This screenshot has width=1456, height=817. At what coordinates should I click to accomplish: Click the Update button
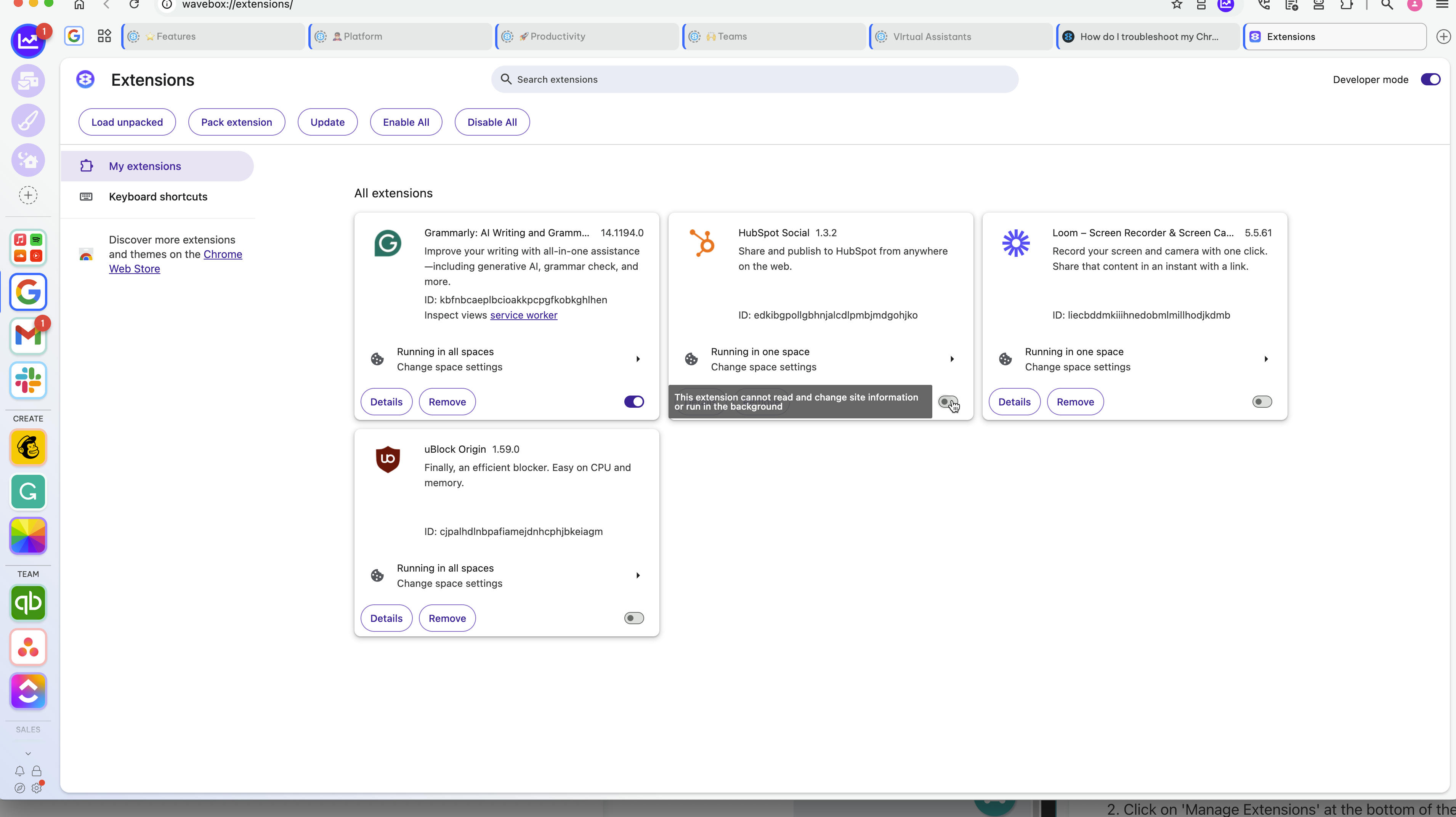328,122
